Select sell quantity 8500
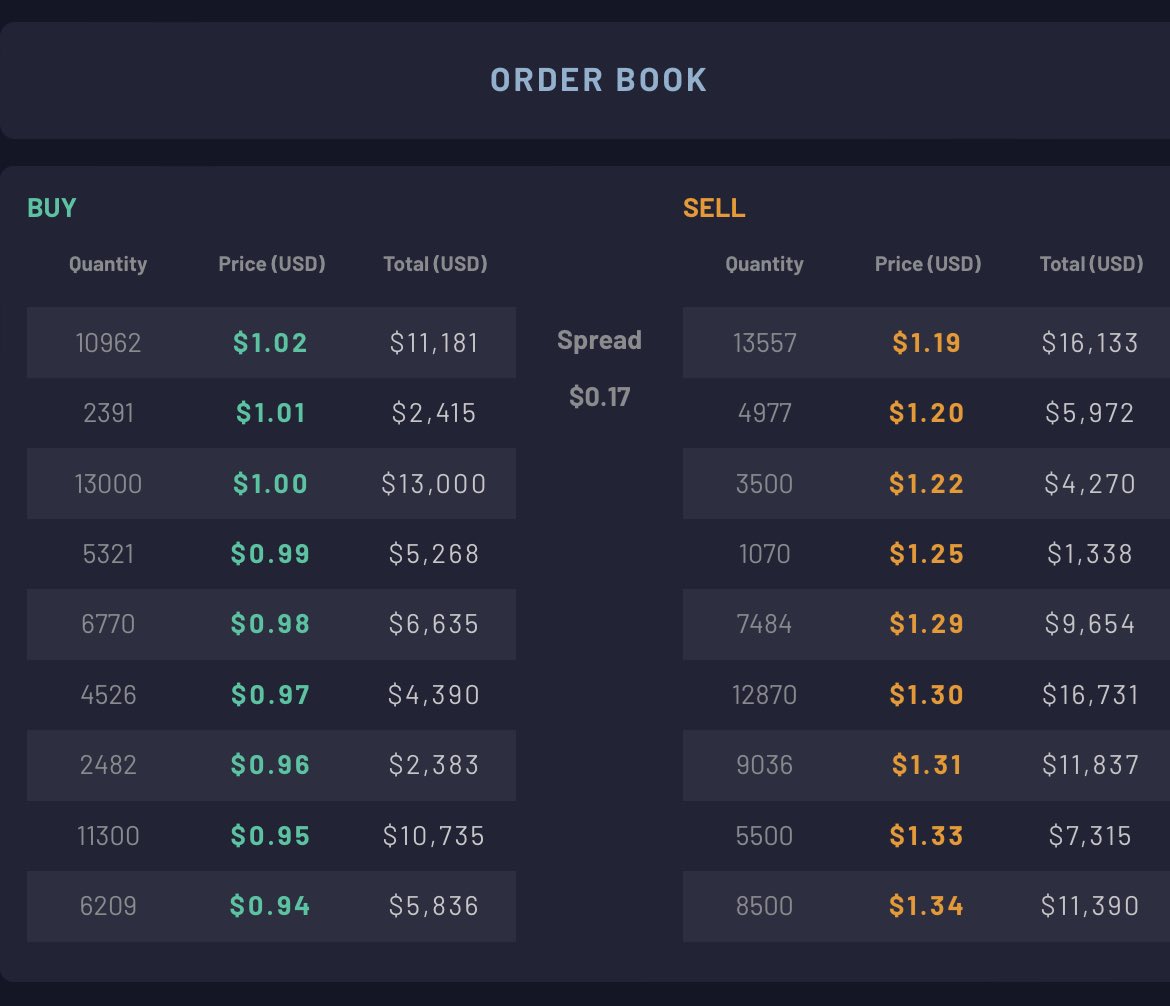Screen dimensions: 1170x1006 point(765,906)
